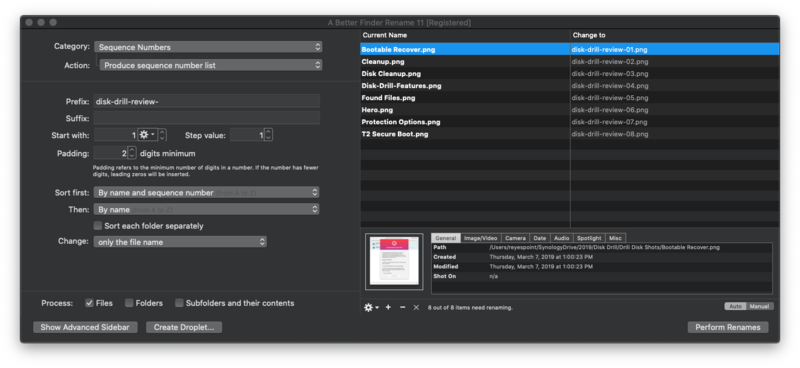Enable the Files process checkbox
The image size is (800, 368).
coord(89,303)
